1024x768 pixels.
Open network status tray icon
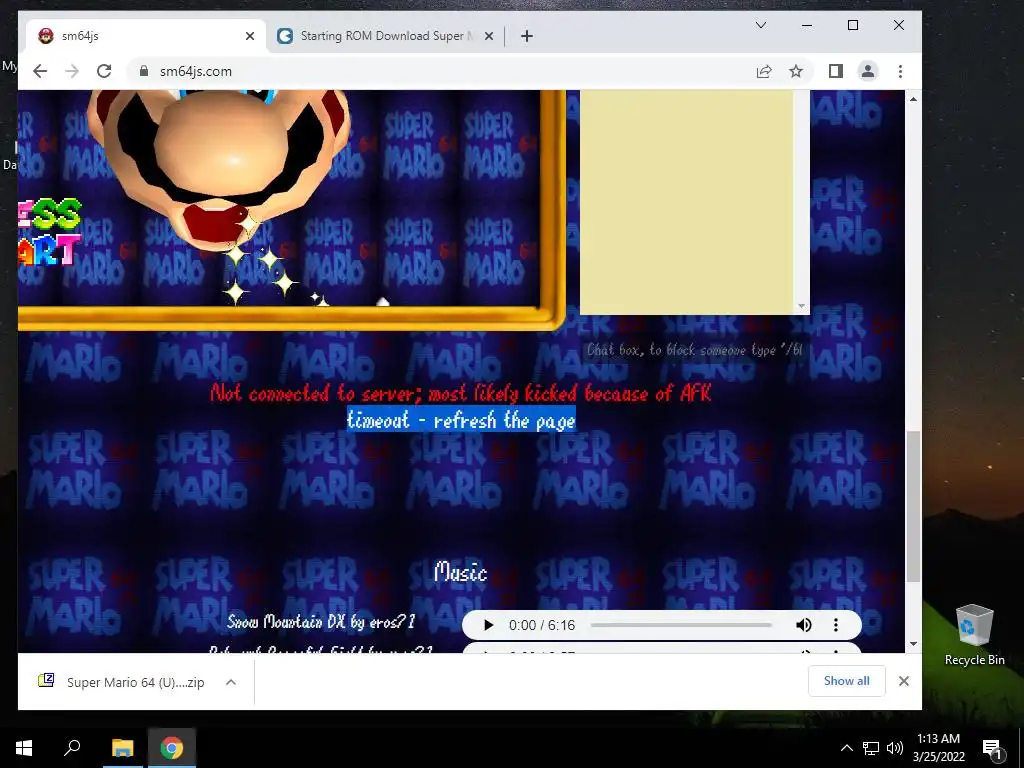871,748
